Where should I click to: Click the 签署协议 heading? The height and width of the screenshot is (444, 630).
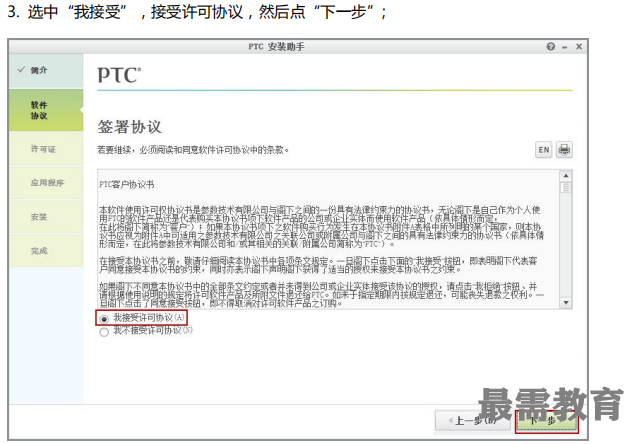129,127
